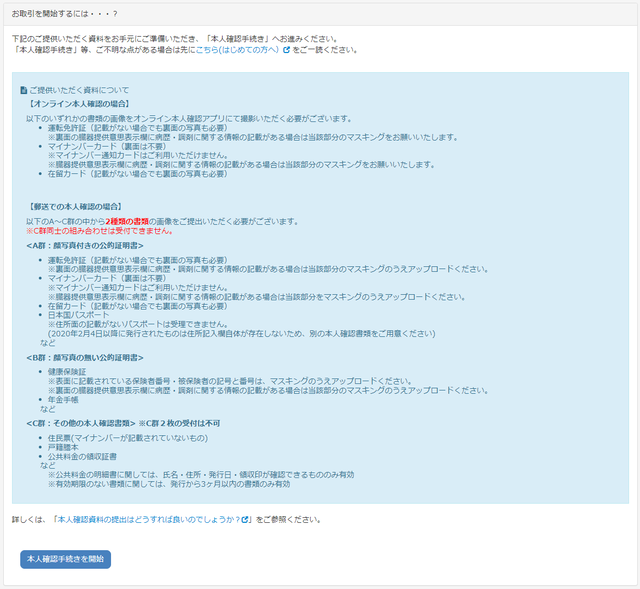Click the external-link icon after 本人確認資料の提出 question
Screen dimensions: 640x589
coord(245,520)
